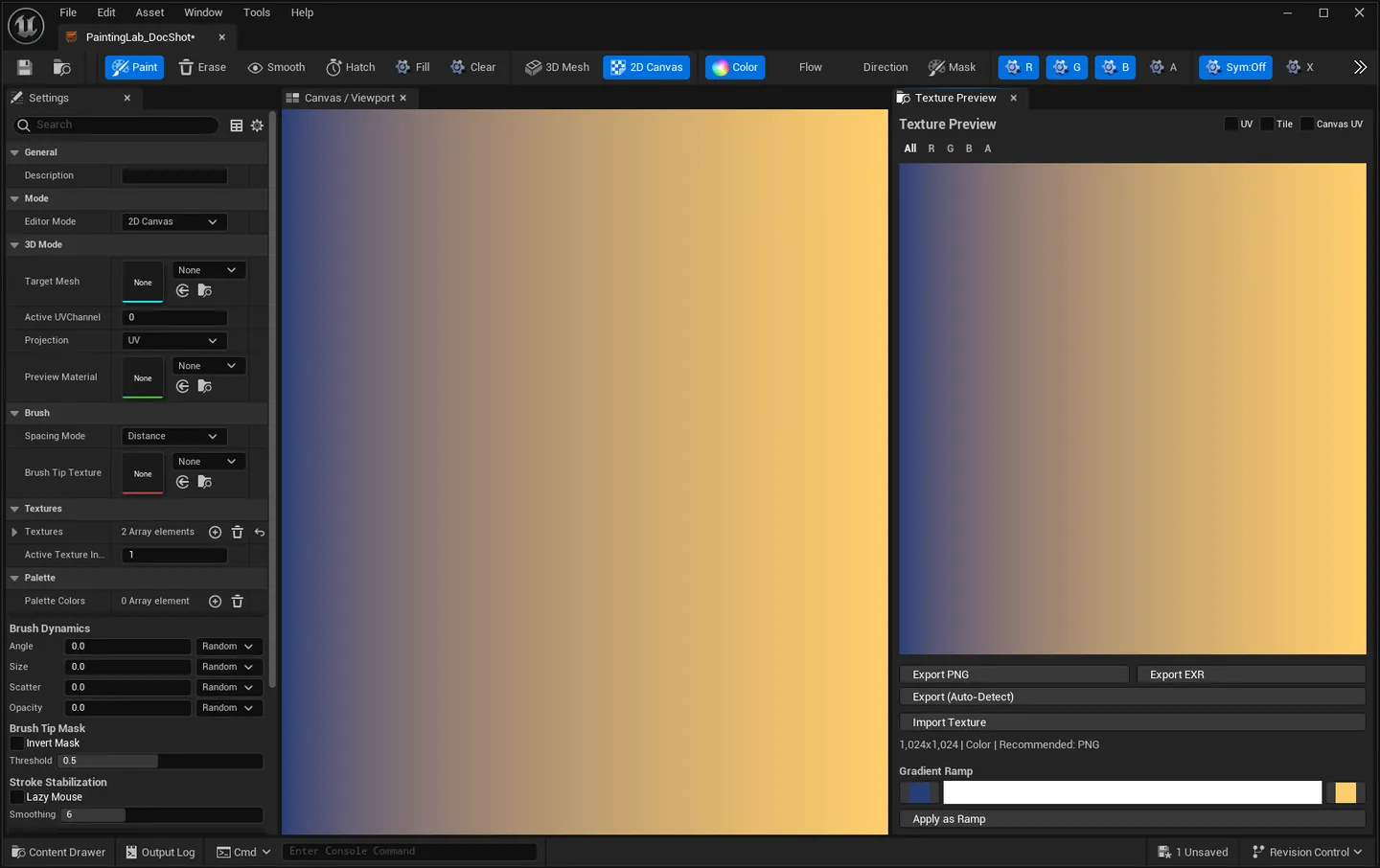
Task: Toggle the R channel button
Action: [1018, 67]
